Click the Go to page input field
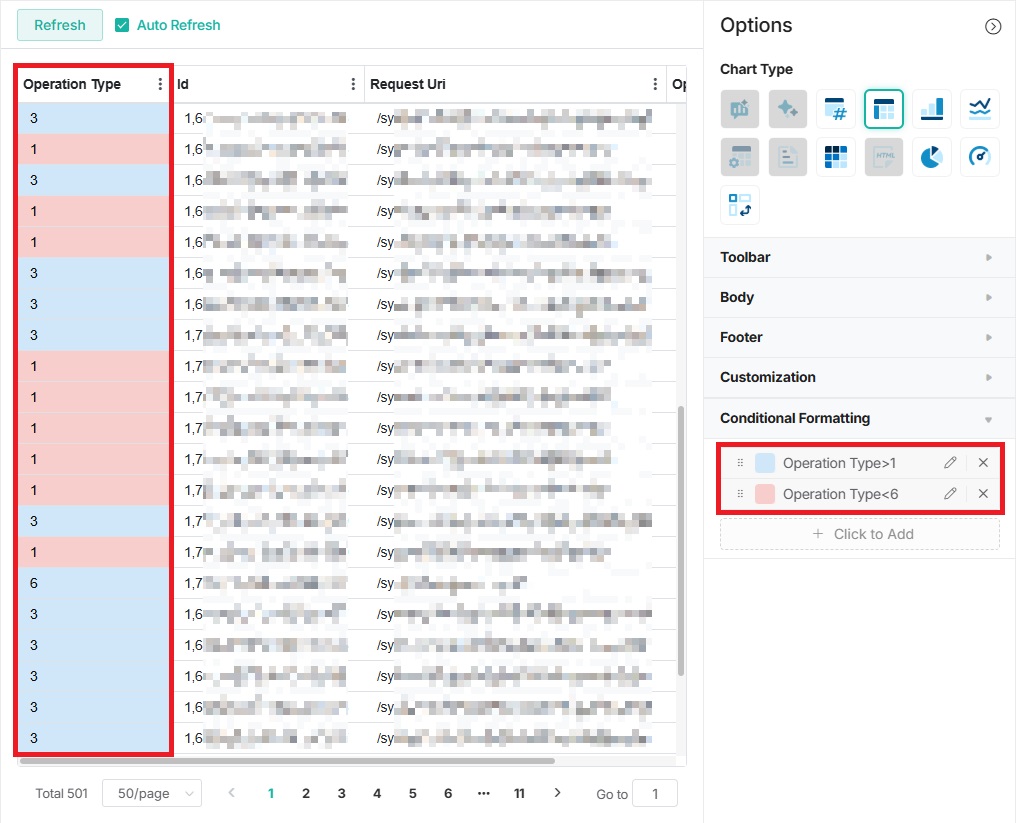Image resolution: width=1016 pixels, height=823 pixels. pos(655,793)
